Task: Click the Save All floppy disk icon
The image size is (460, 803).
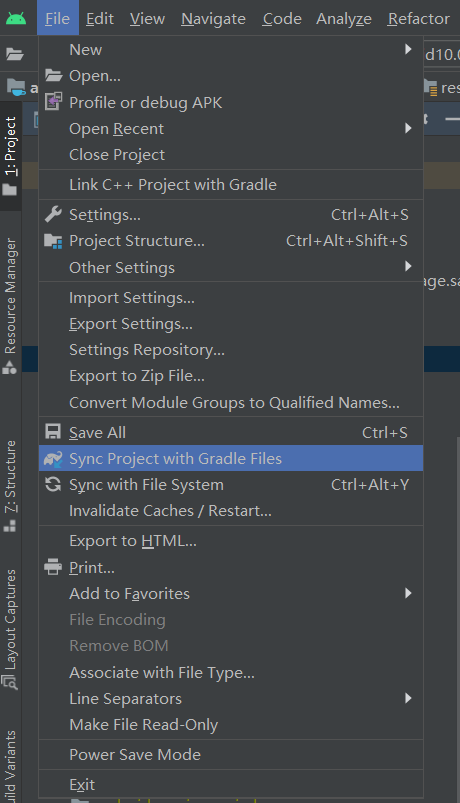Action: pos(53,432)
